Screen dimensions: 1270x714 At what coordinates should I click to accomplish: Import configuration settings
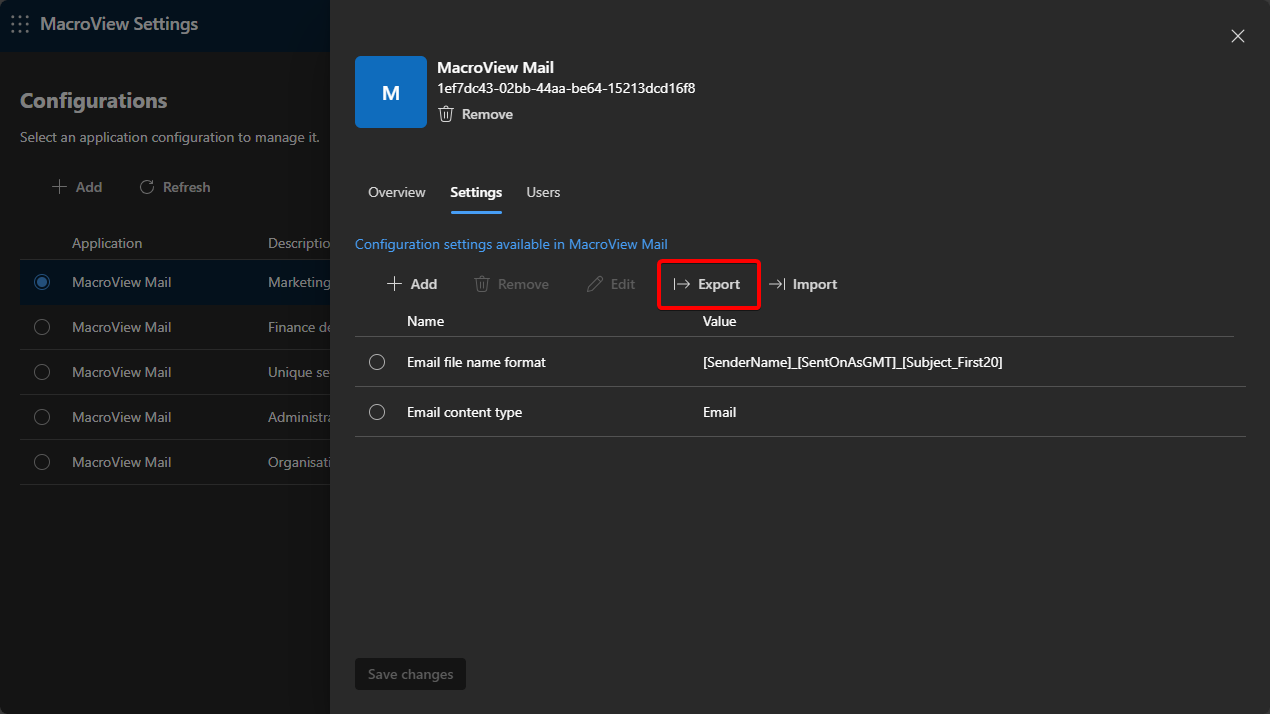point(803,284)
